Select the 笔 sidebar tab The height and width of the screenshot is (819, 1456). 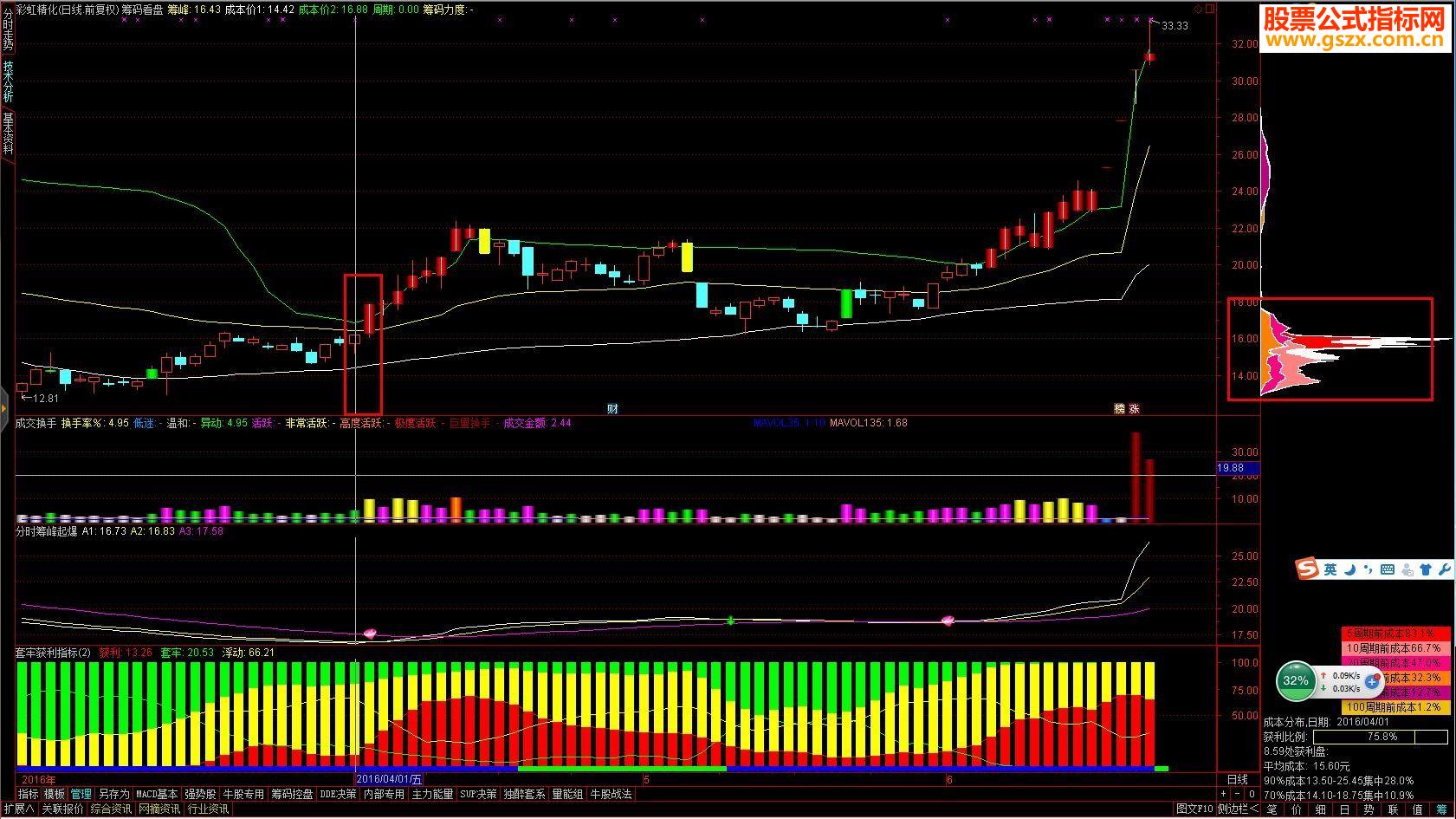click(1272, 810)
